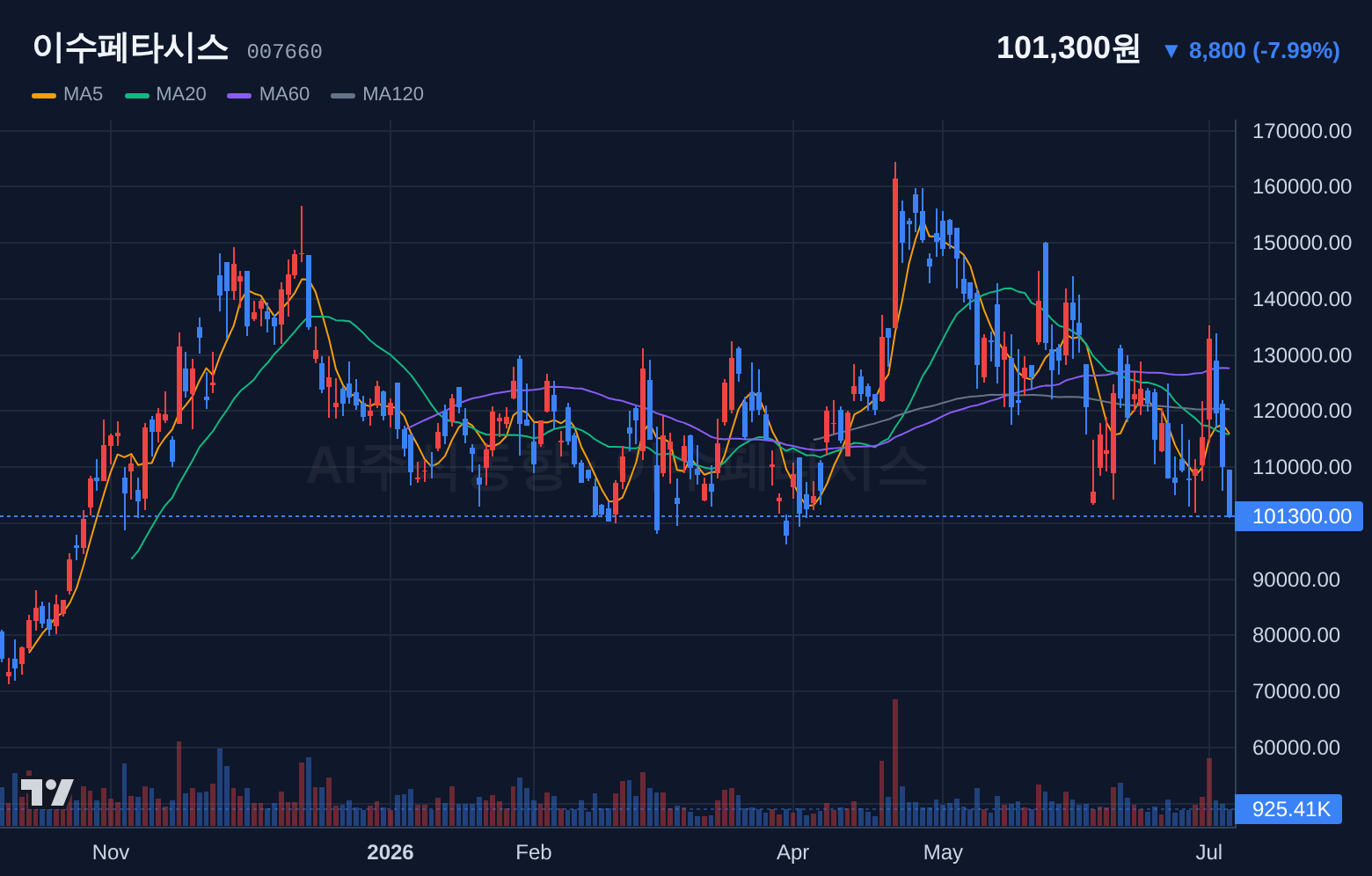Click the 이수페타시스 stock name title
The height and width of the screenshot is (876, 1372).
(x=130, y=47)
